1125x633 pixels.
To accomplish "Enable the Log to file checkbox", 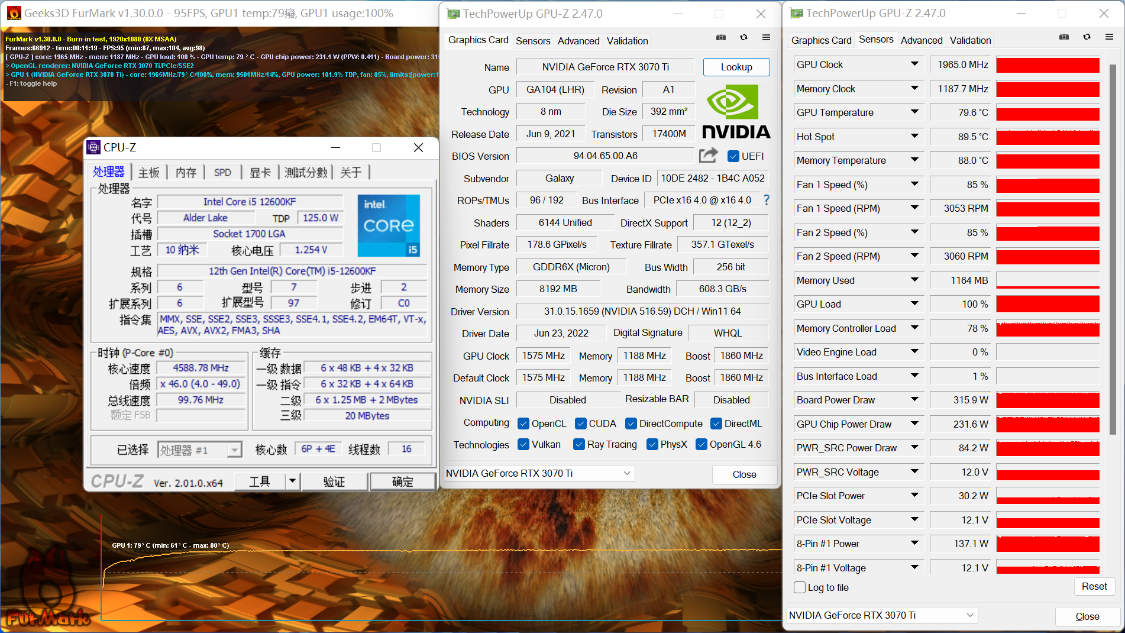I will (x=799, y=587).
